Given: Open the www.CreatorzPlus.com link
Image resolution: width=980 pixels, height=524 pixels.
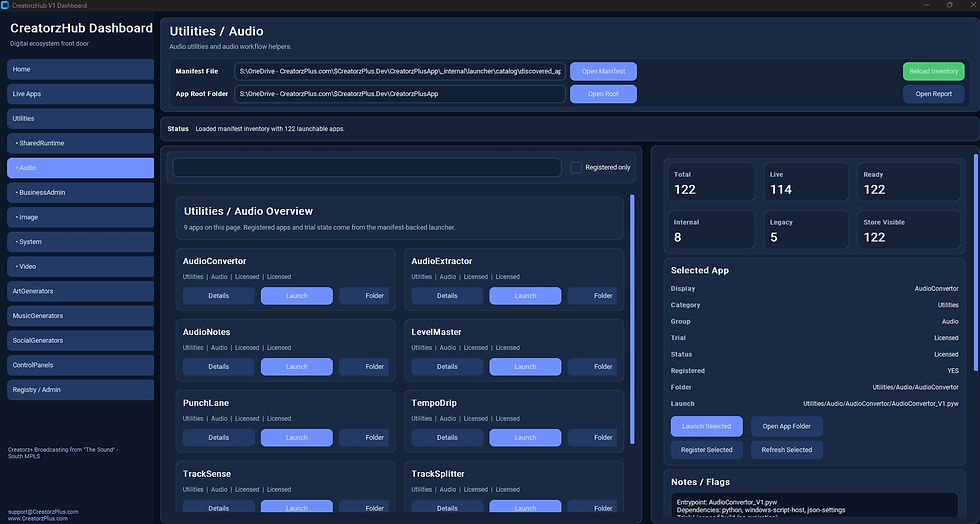Looking at the screenshot, I should [x=38, y=518].
